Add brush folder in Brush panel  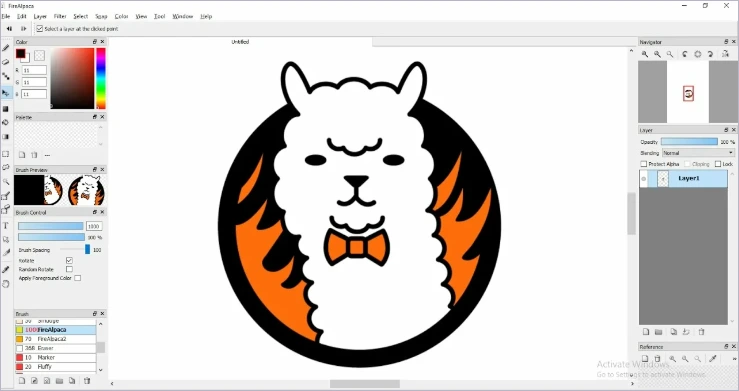pos(59,381)
